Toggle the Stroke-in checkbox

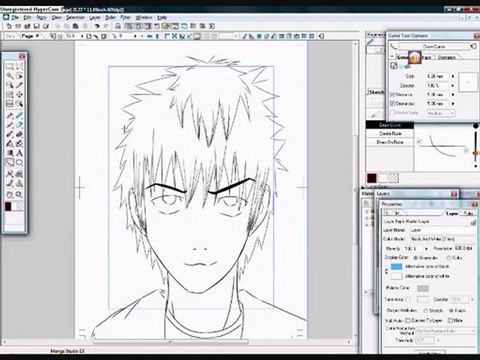point(393,95)
